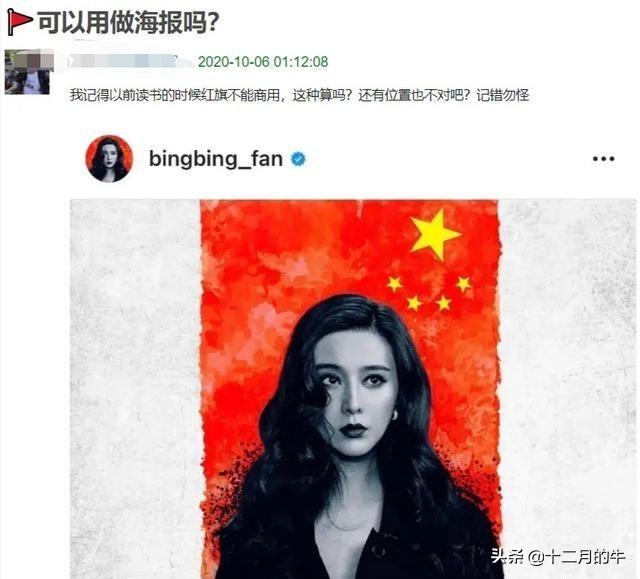Click the leftmost small yellow star
640x579 pixels.
(395, 283)
